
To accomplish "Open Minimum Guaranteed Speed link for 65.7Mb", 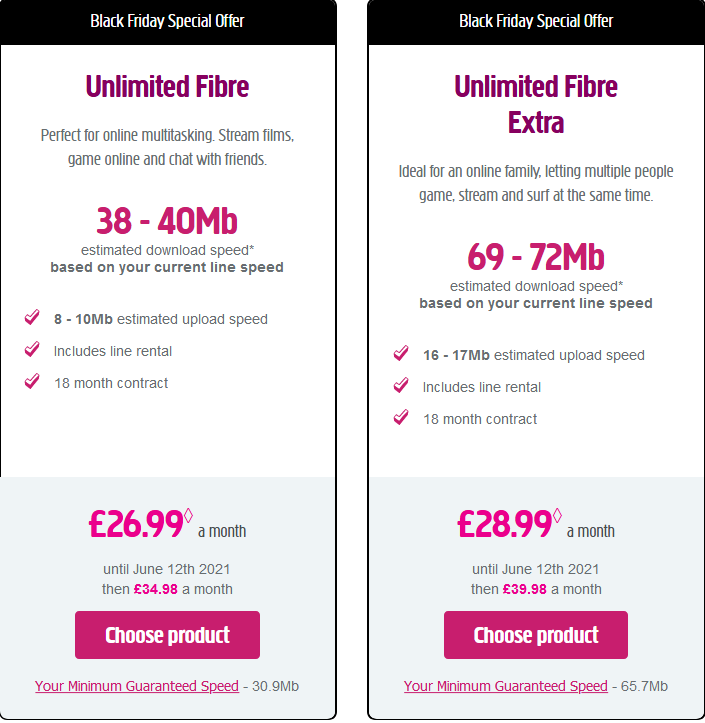I will 506,686.
